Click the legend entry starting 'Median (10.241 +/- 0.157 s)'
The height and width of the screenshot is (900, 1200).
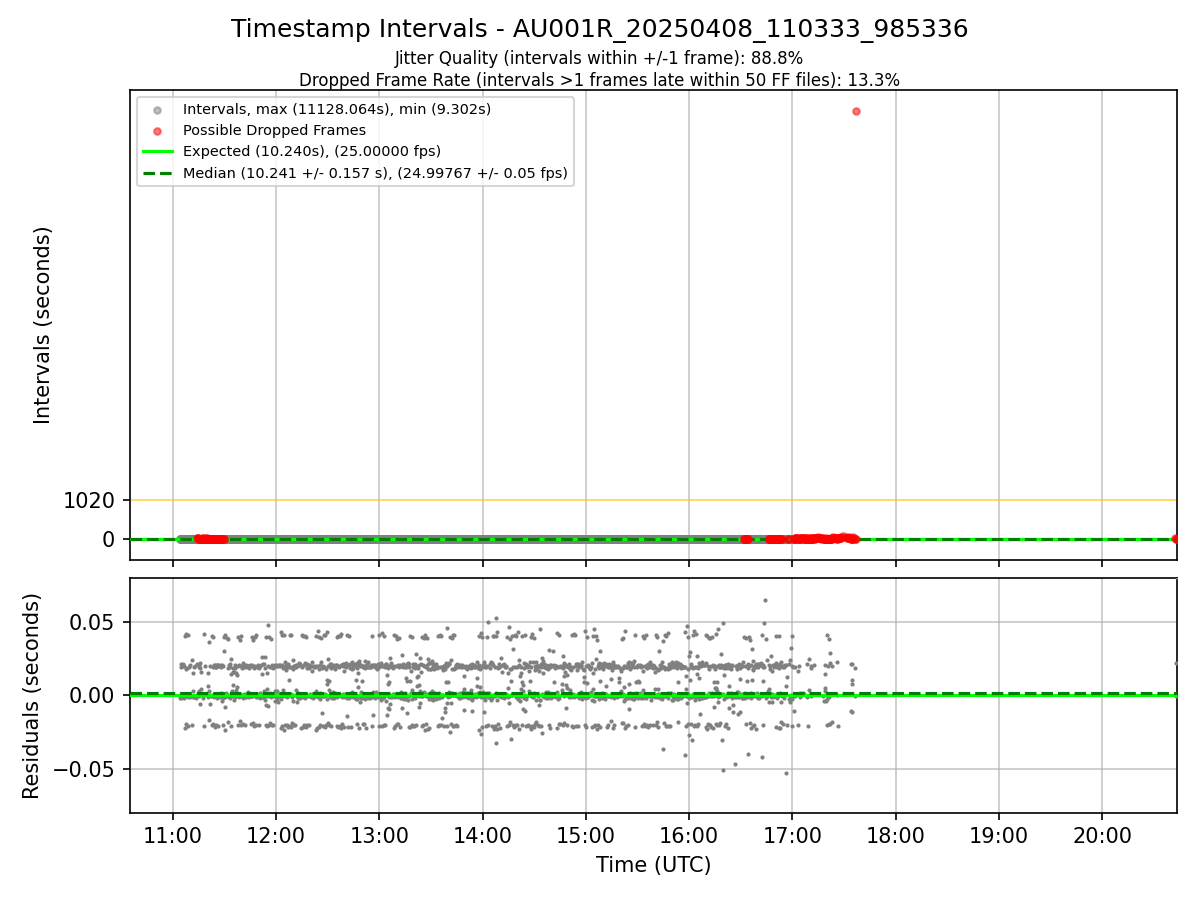(x=375, y=173)
